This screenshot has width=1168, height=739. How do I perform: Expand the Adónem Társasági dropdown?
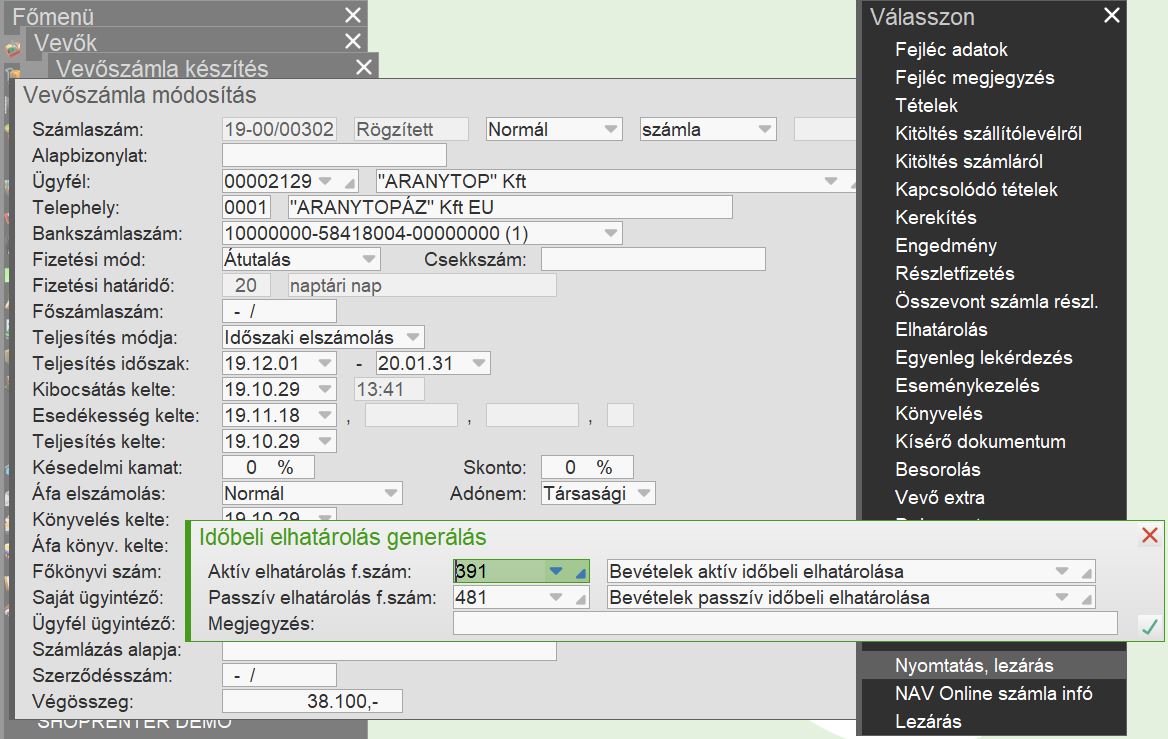644,493
